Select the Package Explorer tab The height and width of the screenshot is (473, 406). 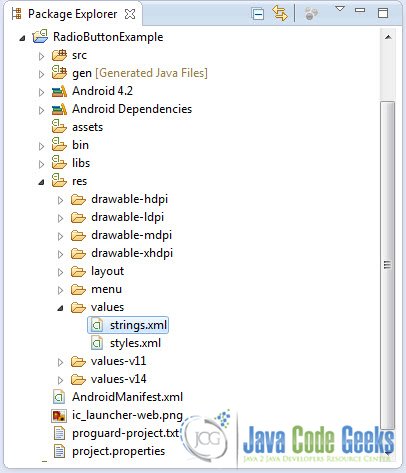72,14
